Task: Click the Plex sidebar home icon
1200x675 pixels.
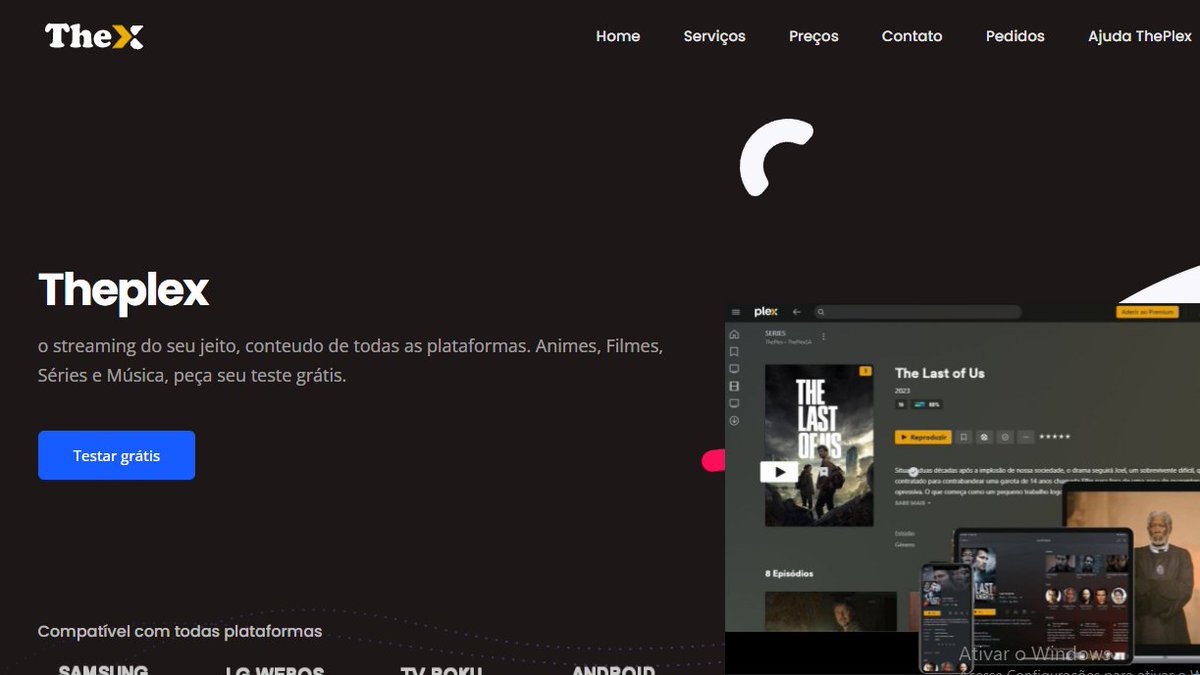Action: coord(734,334)
